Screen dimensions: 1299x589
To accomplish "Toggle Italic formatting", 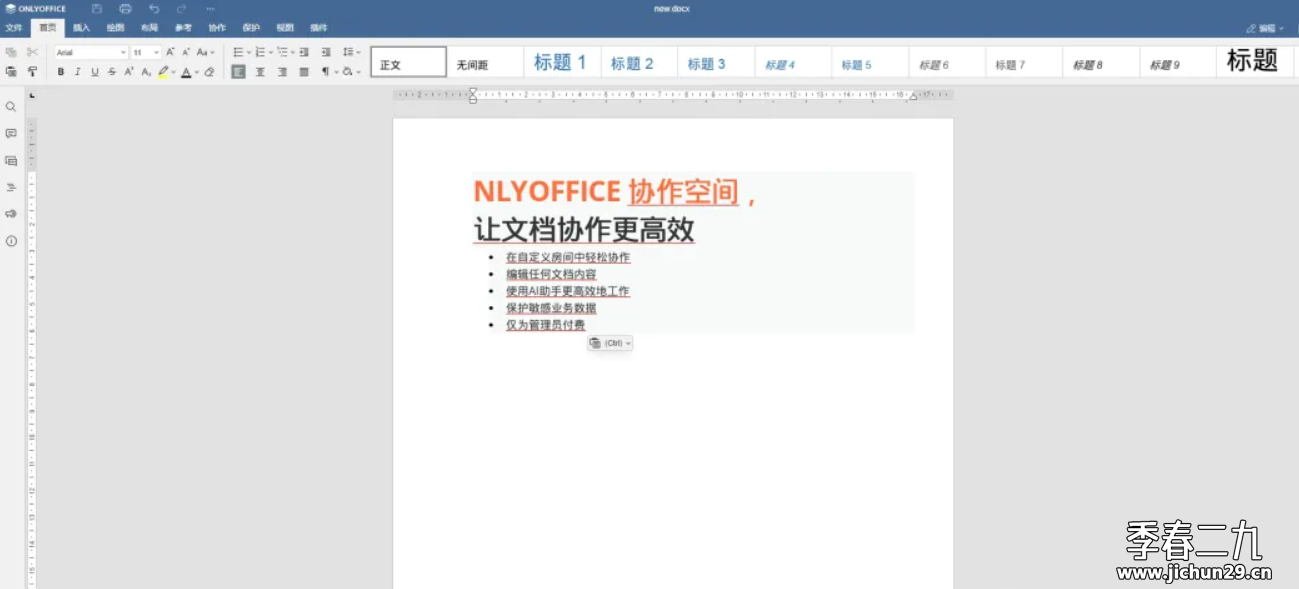I will coord(78,72).
